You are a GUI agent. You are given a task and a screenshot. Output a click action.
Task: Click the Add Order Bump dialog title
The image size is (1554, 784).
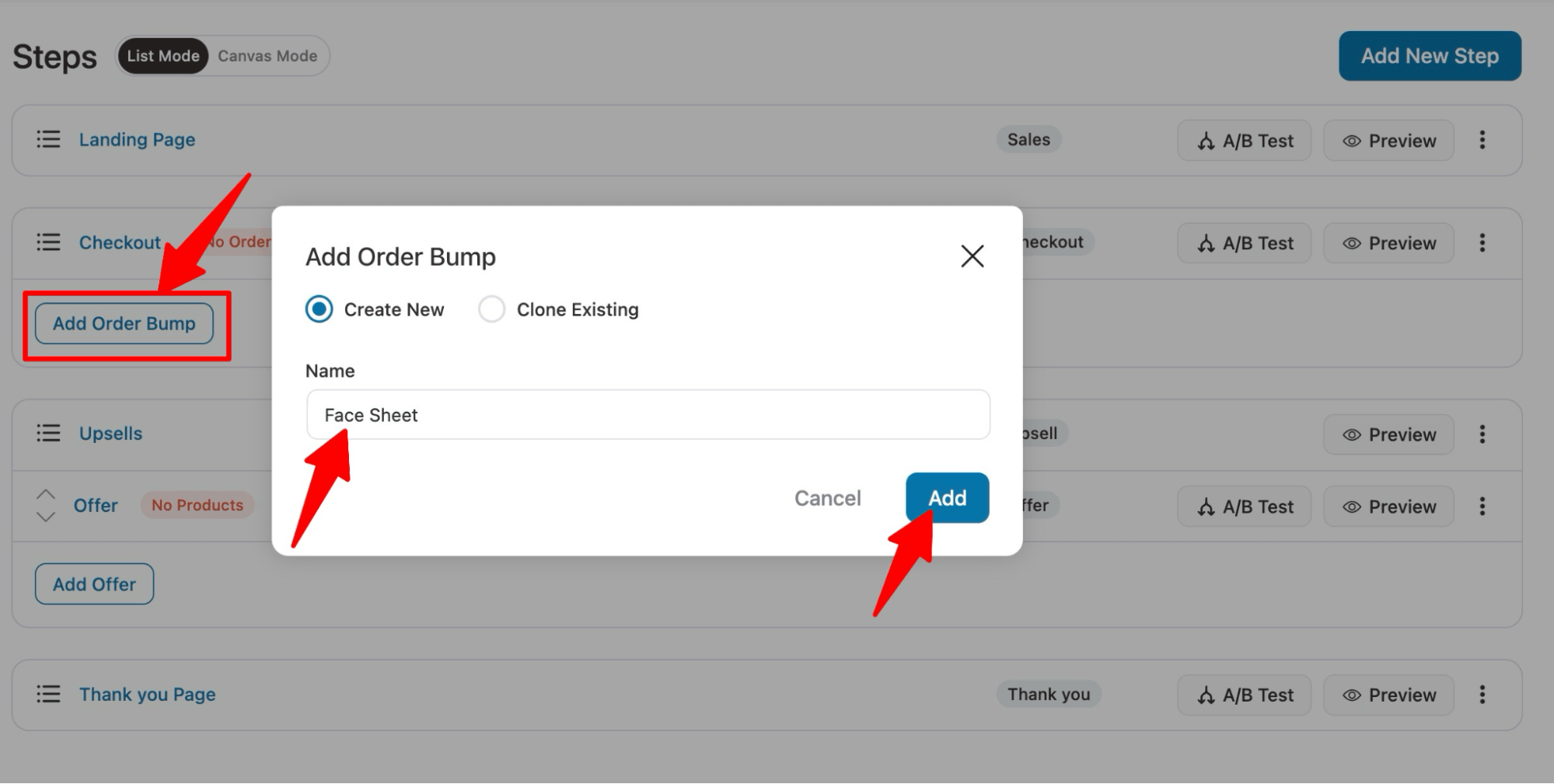coord(400,256)
